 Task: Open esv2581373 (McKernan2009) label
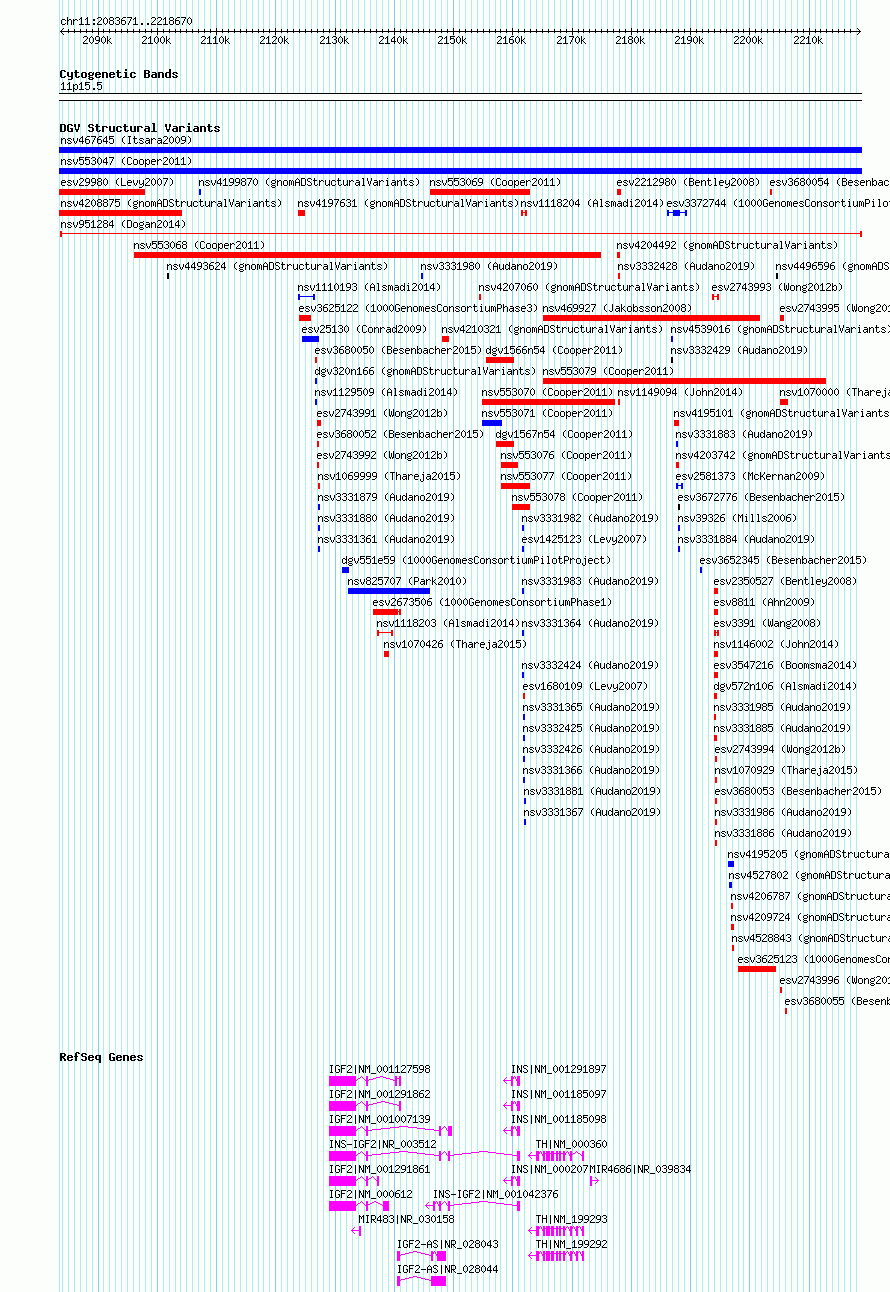point(750,476)
